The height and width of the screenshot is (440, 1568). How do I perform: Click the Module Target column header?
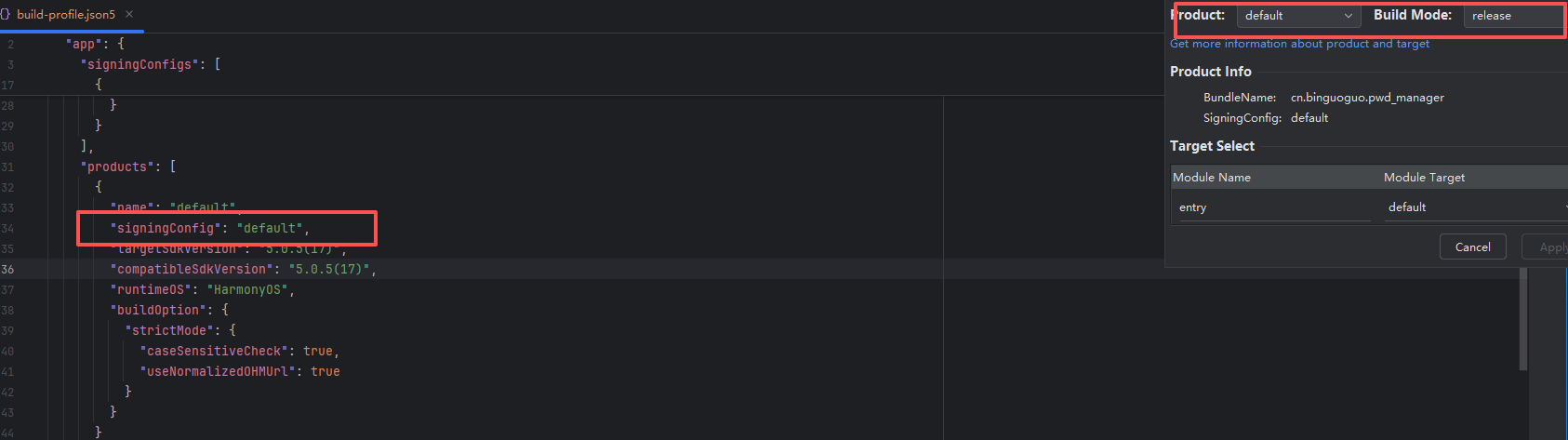pyautogui.click(x=1424, y=178)
